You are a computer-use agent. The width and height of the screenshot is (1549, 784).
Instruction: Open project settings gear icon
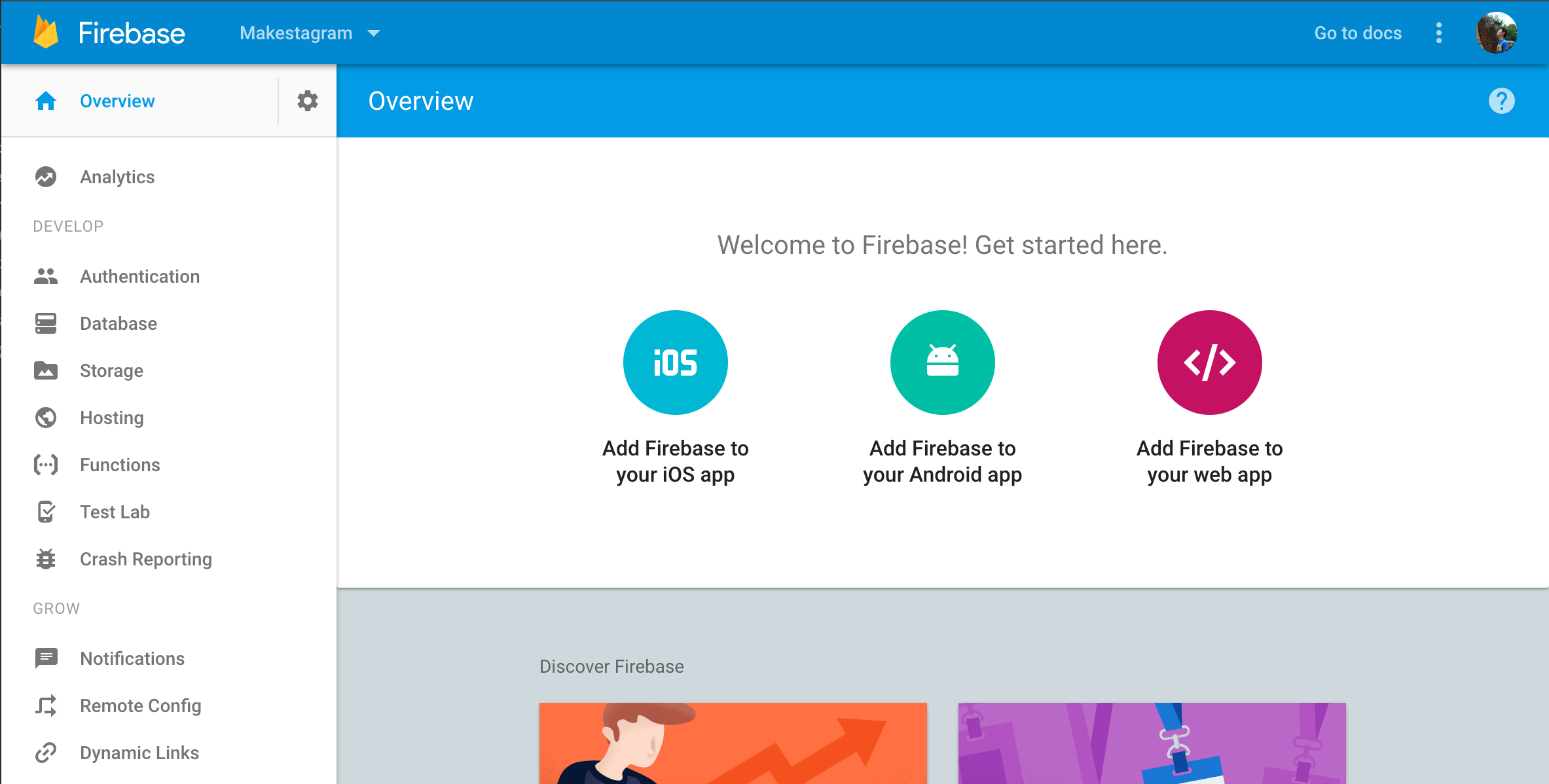pos(307,101)
